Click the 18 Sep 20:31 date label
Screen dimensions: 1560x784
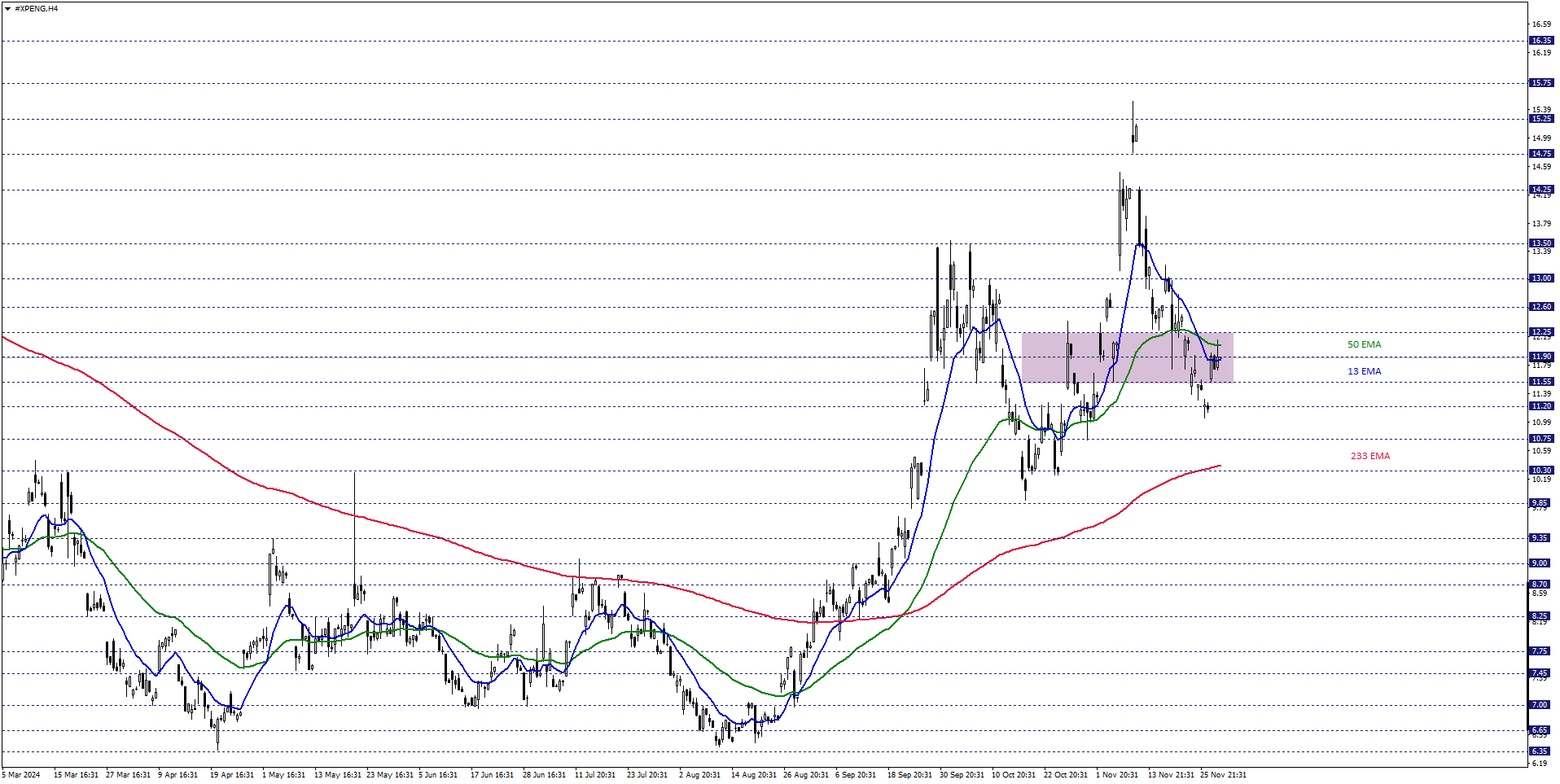pyautogui.click(x=910, y=775)
